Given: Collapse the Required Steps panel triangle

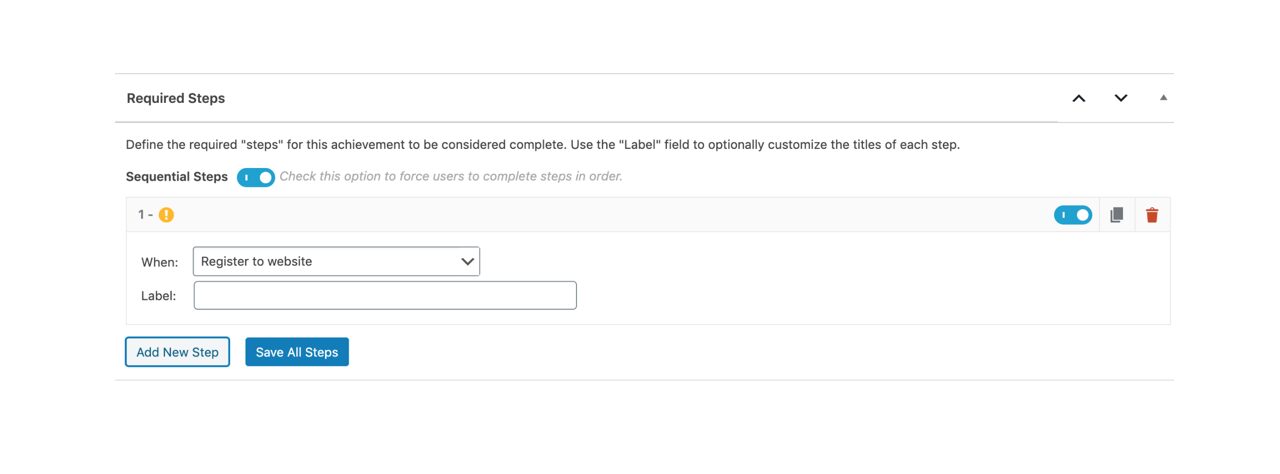Looking at the screenshot, I should [1163, 98].
